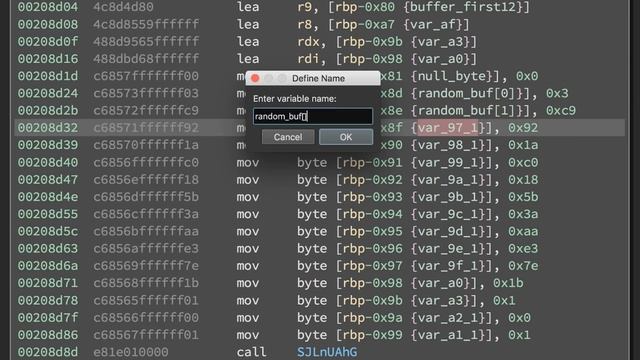Click register r8 operand
The height and width of the screenshot is (360, 640).
pos(304,24)
